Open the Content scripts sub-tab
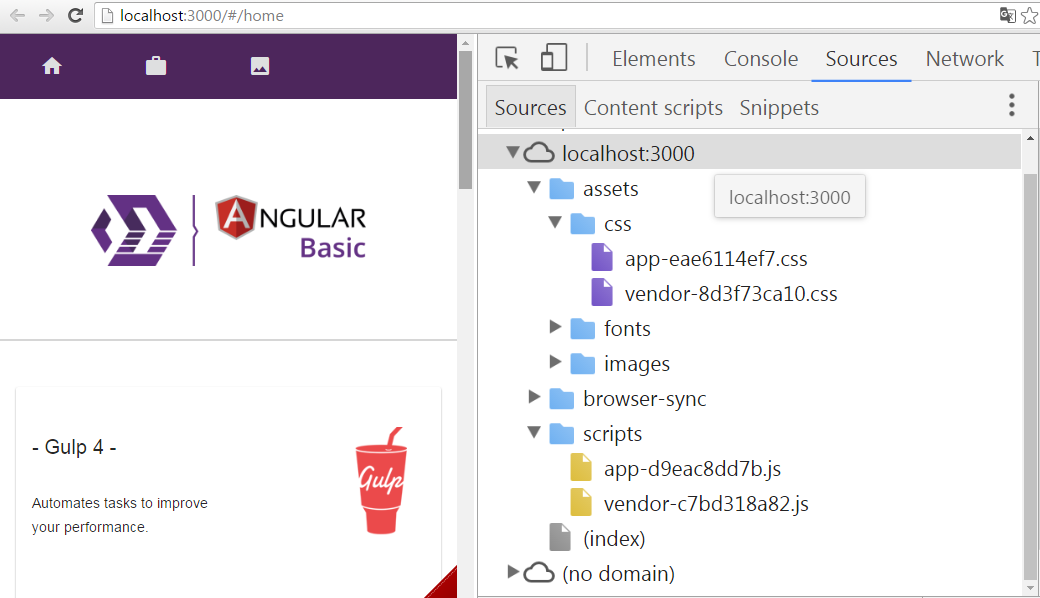The width and height of the screenshot is (1040, 598). [653, 108]
